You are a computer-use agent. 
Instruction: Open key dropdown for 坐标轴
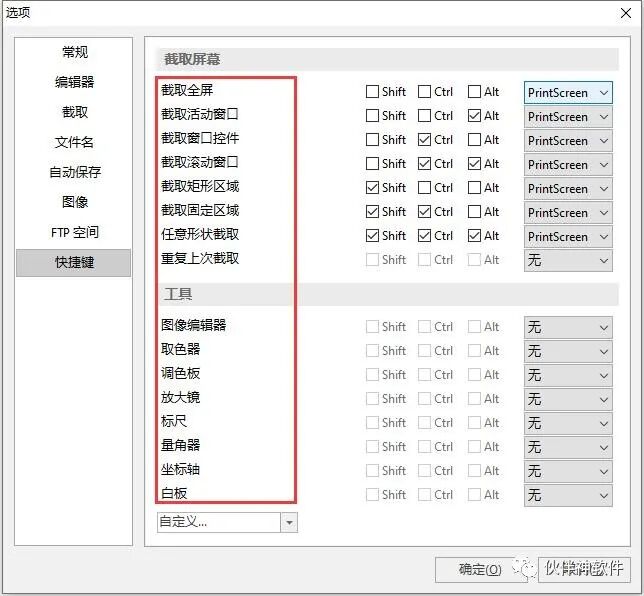[568, 472]
